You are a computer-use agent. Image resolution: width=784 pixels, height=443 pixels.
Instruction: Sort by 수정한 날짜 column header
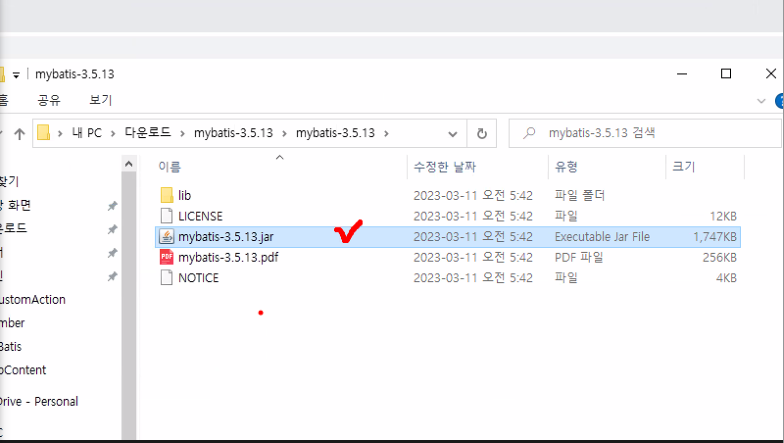[444, 166]
